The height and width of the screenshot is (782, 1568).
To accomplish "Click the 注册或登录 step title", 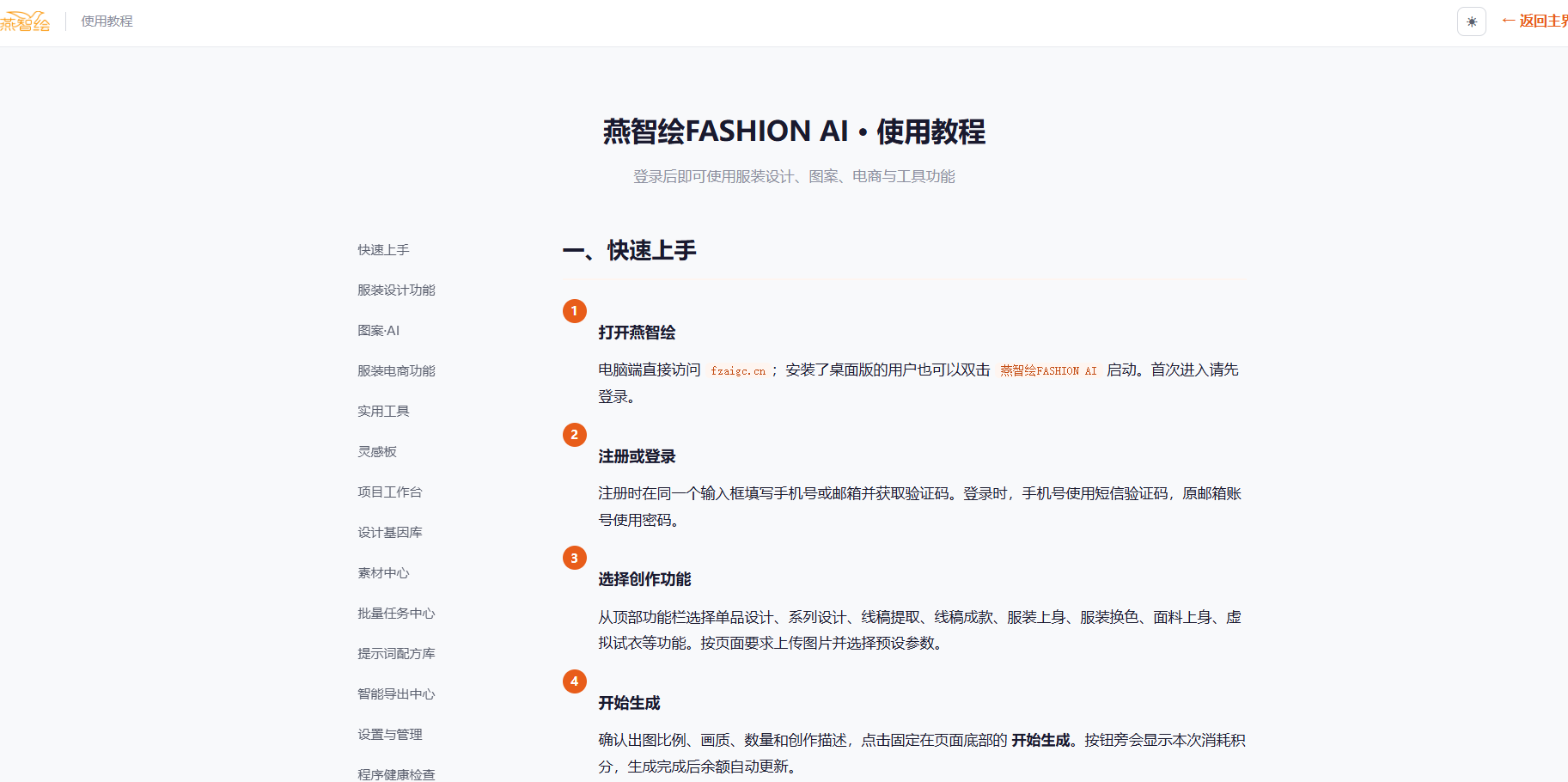I will pos(637,456).
